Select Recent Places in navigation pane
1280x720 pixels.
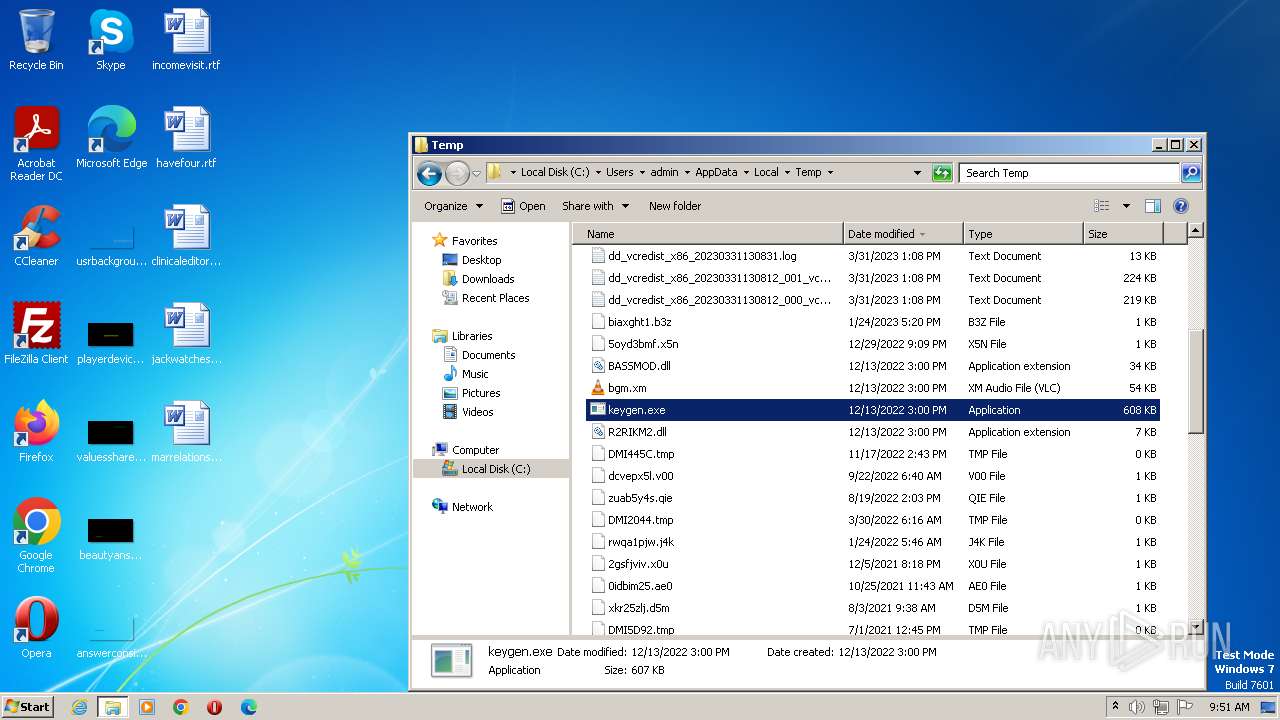point(495,298)
